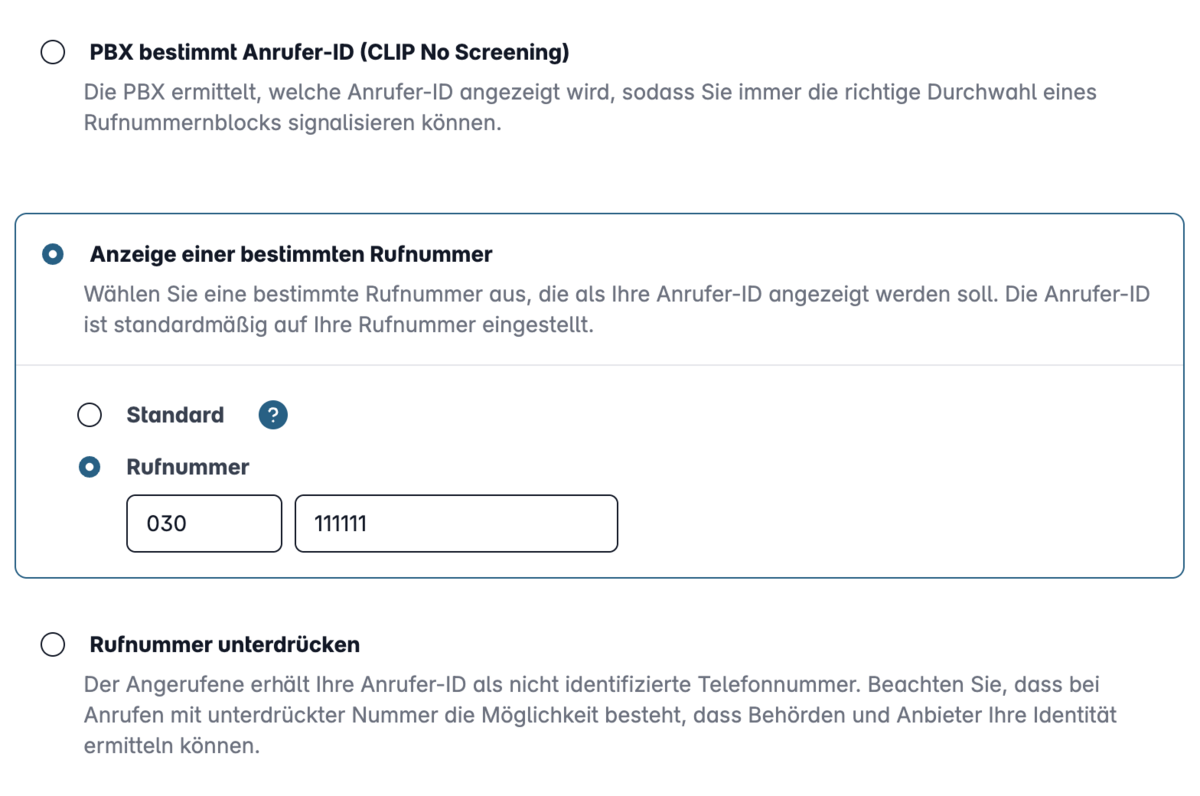1200x796 pixels.
Task: Select the PBX bestimmt Anrufer-ID radio button
Action: (x=53, y=52)
